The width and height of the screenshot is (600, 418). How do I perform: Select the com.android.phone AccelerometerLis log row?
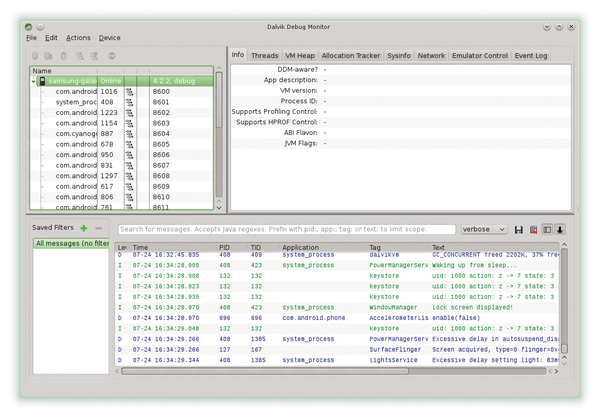click(x=337, y=318)
